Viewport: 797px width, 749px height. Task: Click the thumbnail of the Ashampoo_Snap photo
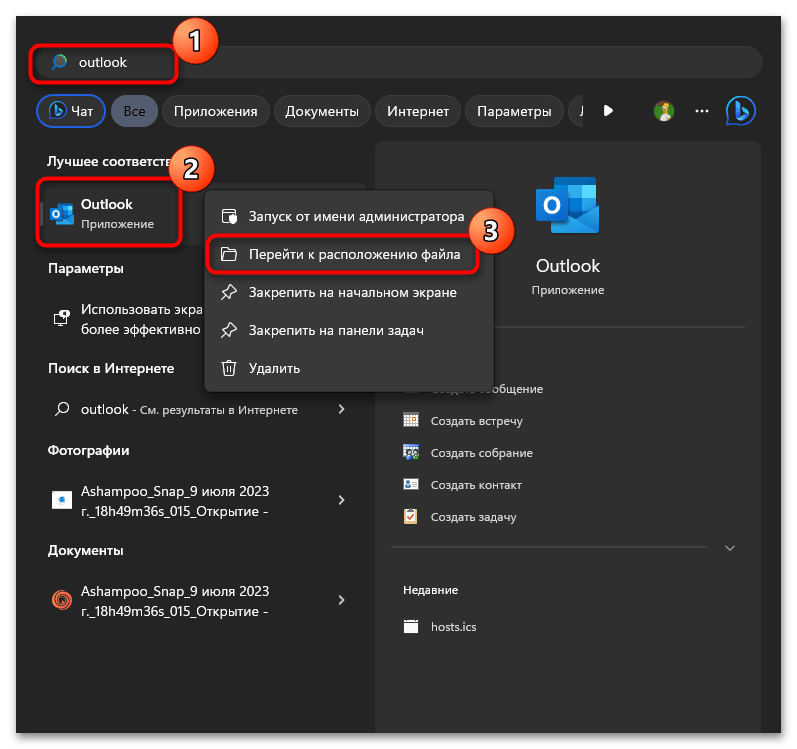pos(62,500)
